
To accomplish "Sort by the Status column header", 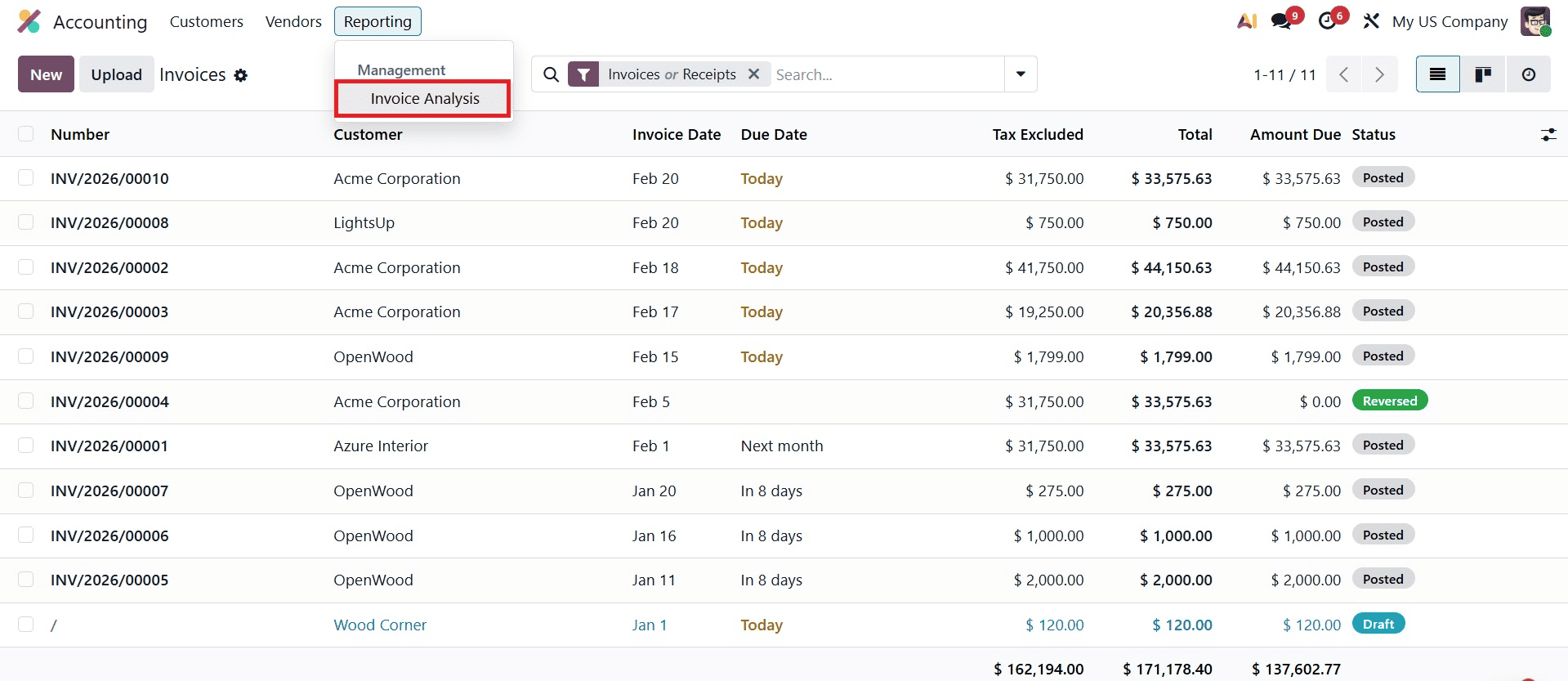I will [1374, 135].
